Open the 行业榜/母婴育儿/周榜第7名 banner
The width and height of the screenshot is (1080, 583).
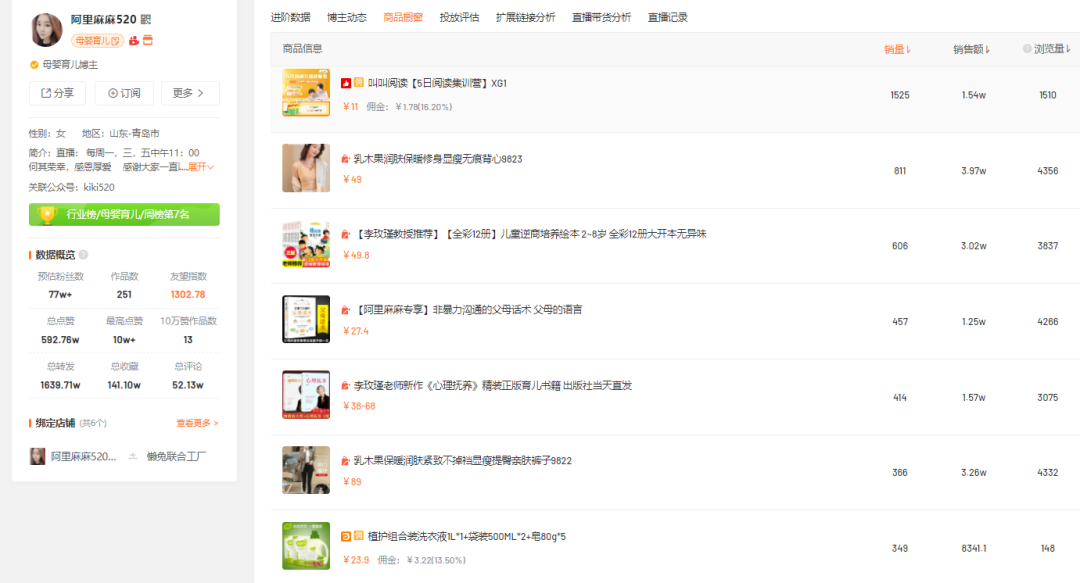[x=124, y=214]
